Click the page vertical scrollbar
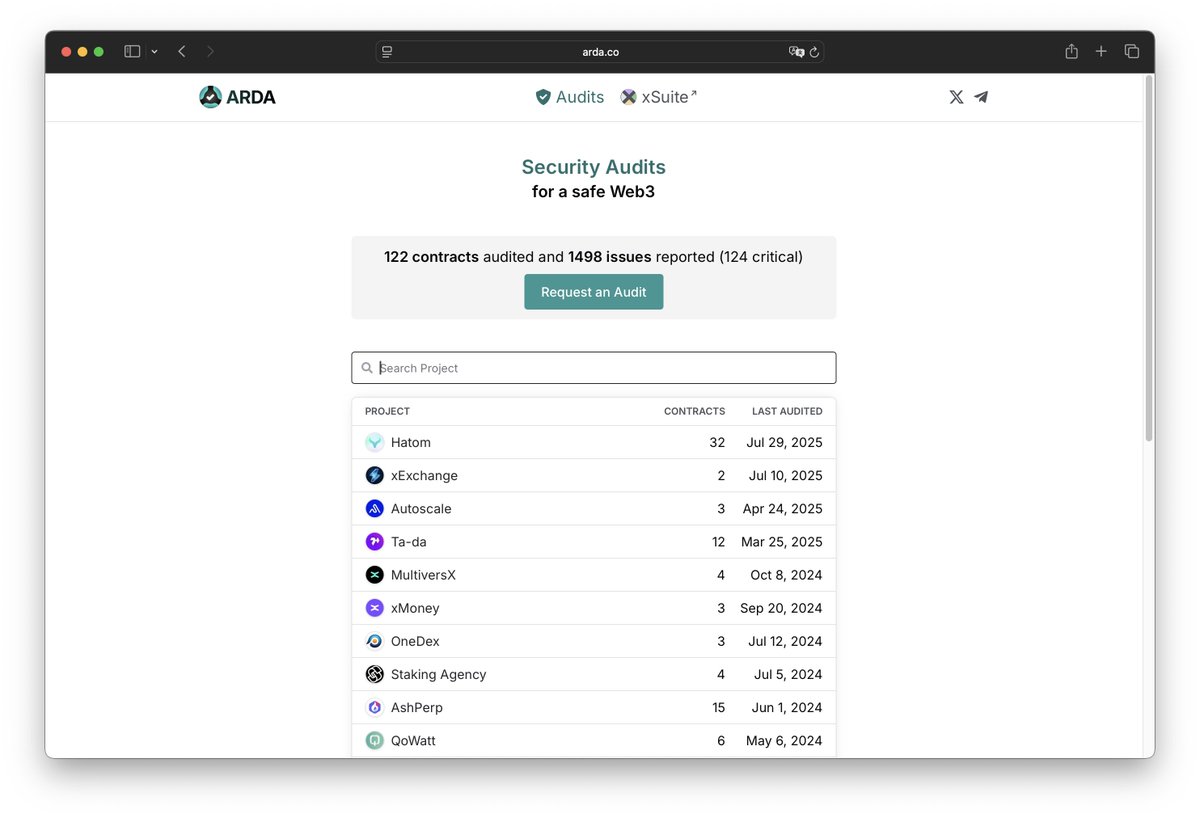Viewport: 1200px width, 818px height. click(x=1149, y=258)
